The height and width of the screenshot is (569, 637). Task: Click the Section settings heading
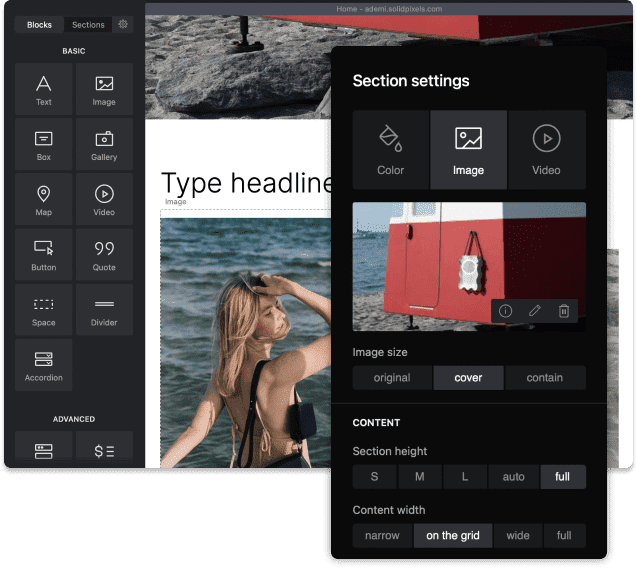411,81
